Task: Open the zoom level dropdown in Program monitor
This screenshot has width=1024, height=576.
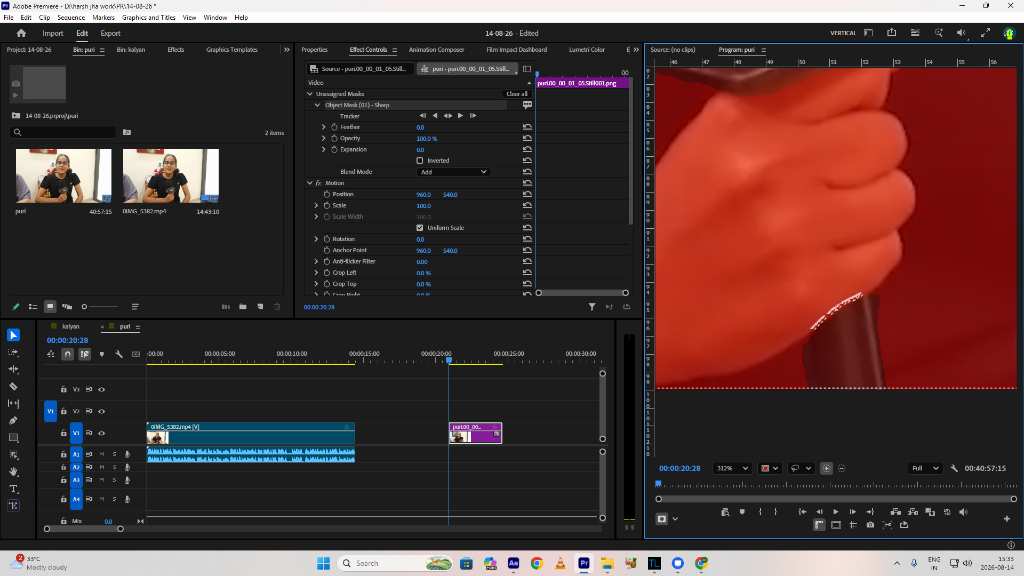Action: pos(732,468)
